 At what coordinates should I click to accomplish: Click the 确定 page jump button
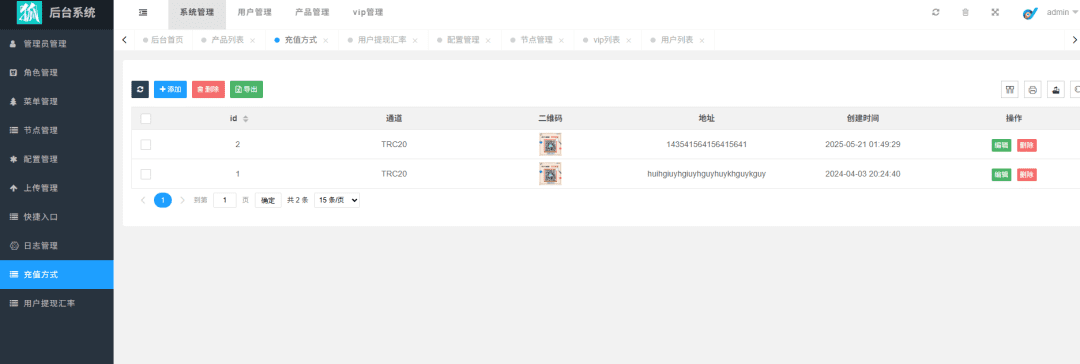(268, 201)
